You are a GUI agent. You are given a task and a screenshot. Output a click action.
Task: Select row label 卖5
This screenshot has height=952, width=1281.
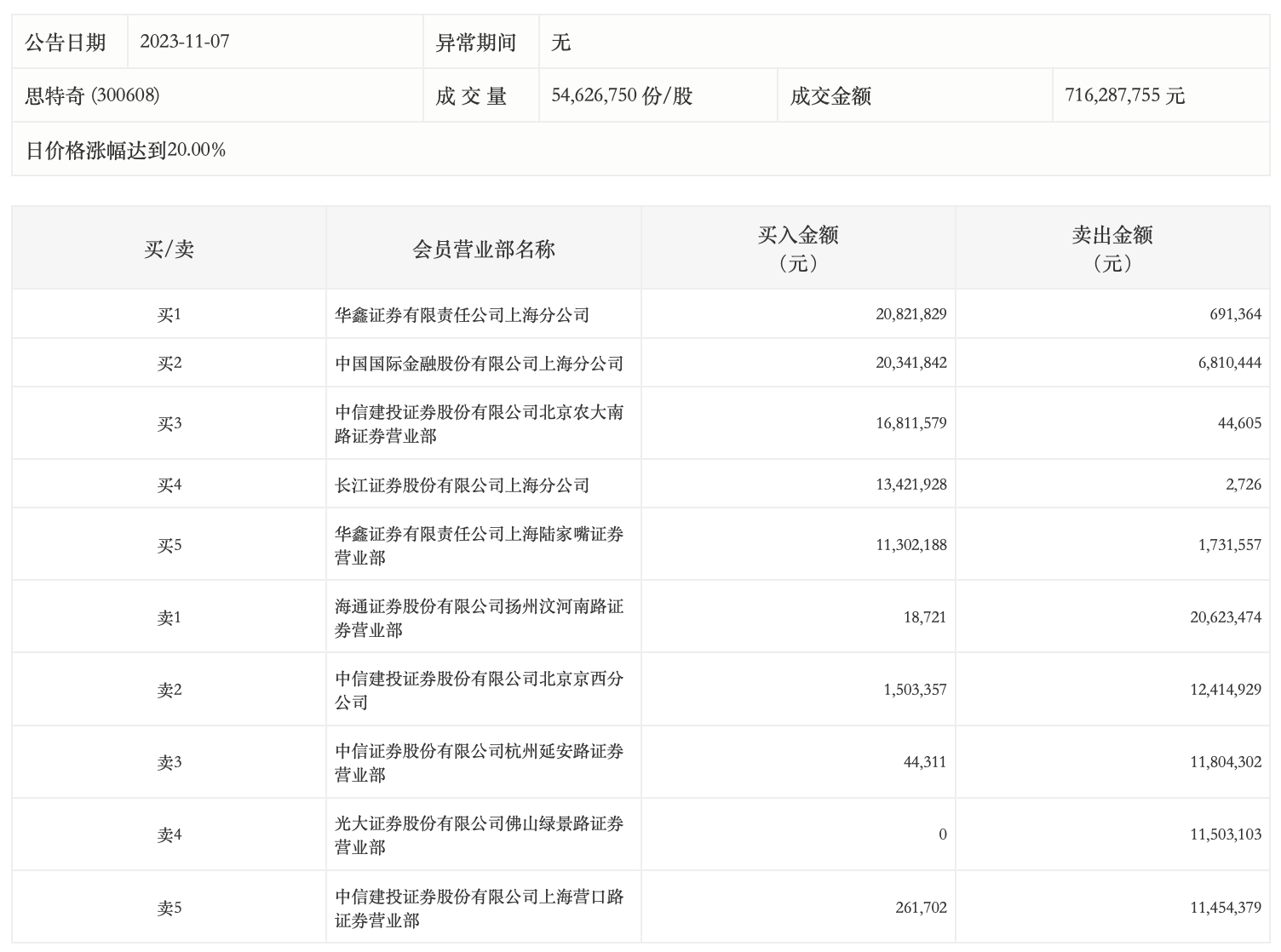169,908
